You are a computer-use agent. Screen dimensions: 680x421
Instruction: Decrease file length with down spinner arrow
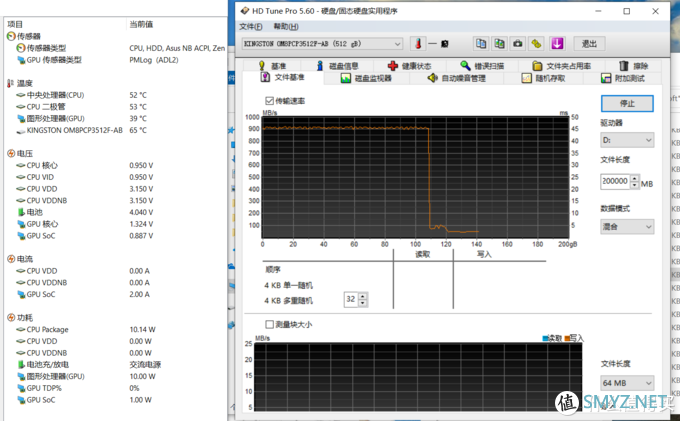tap(634, 185)
